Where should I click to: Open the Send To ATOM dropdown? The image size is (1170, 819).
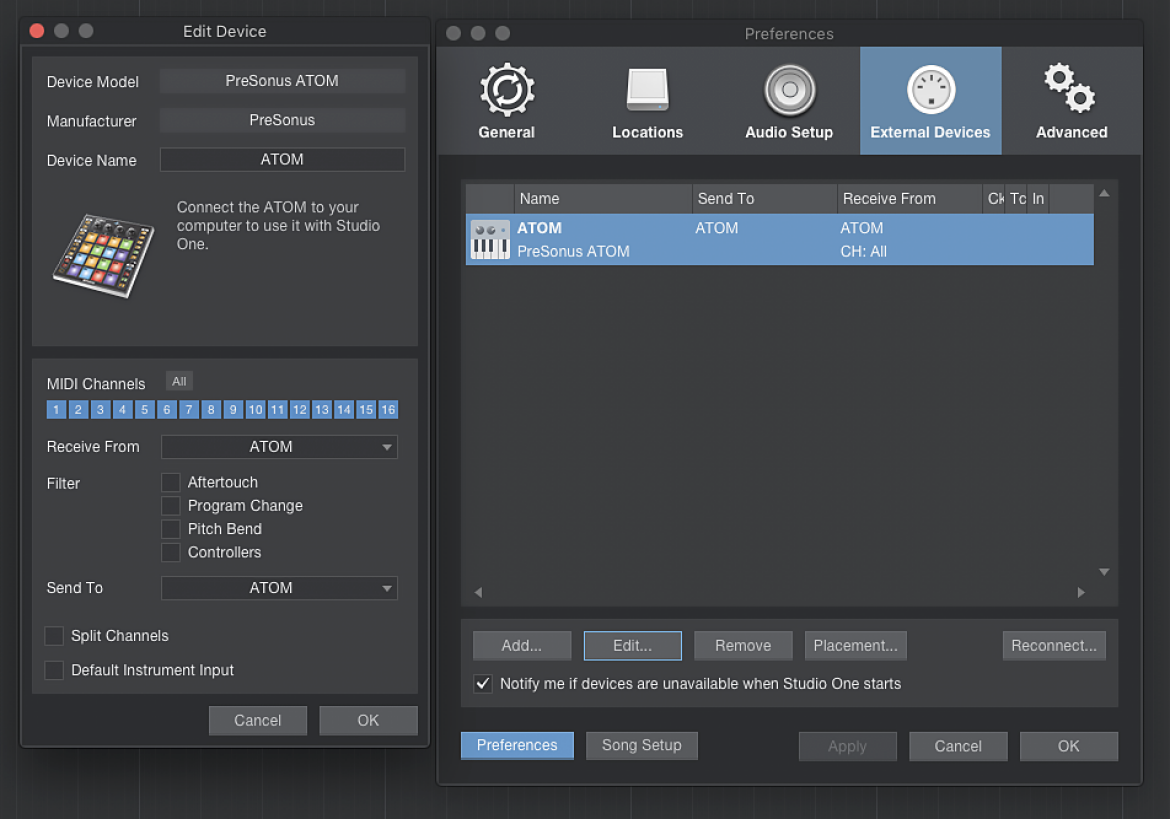pos(279,588)
